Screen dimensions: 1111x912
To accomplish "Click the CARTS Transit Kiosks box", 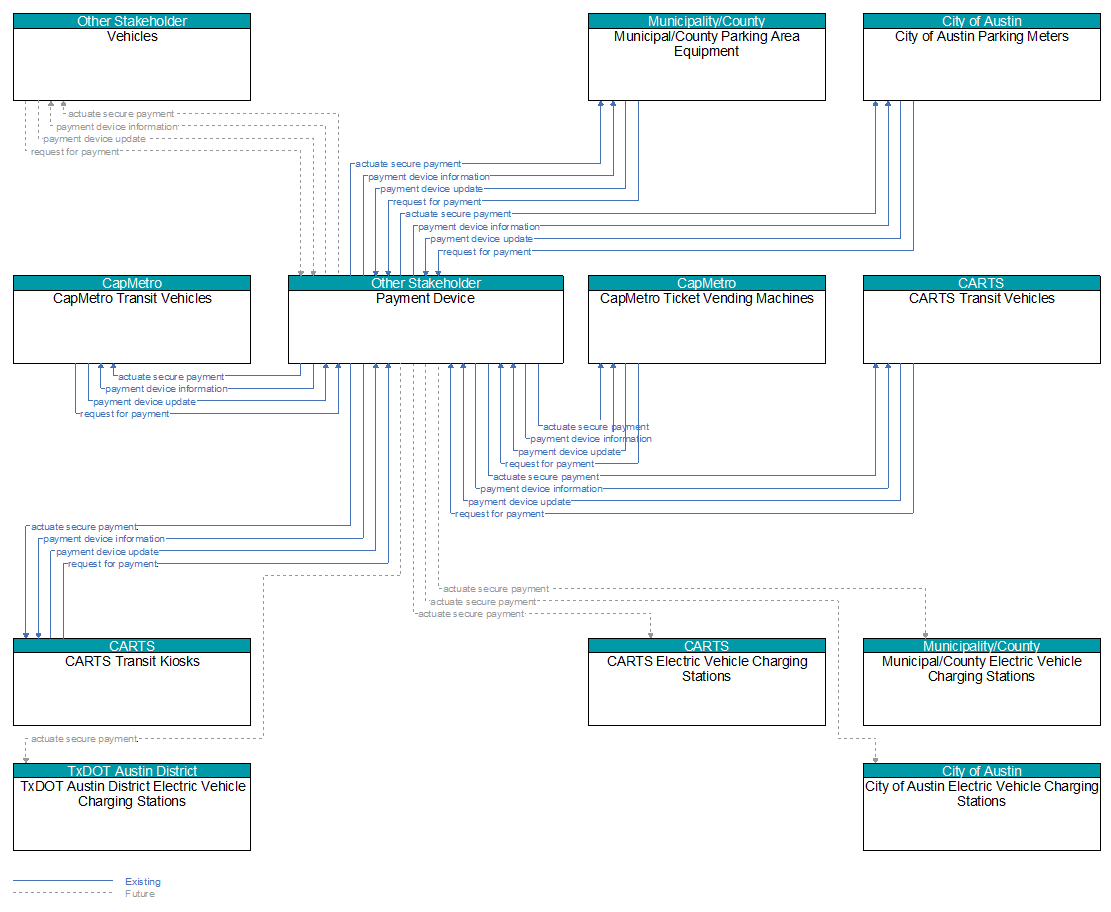I will coord(132,682).
